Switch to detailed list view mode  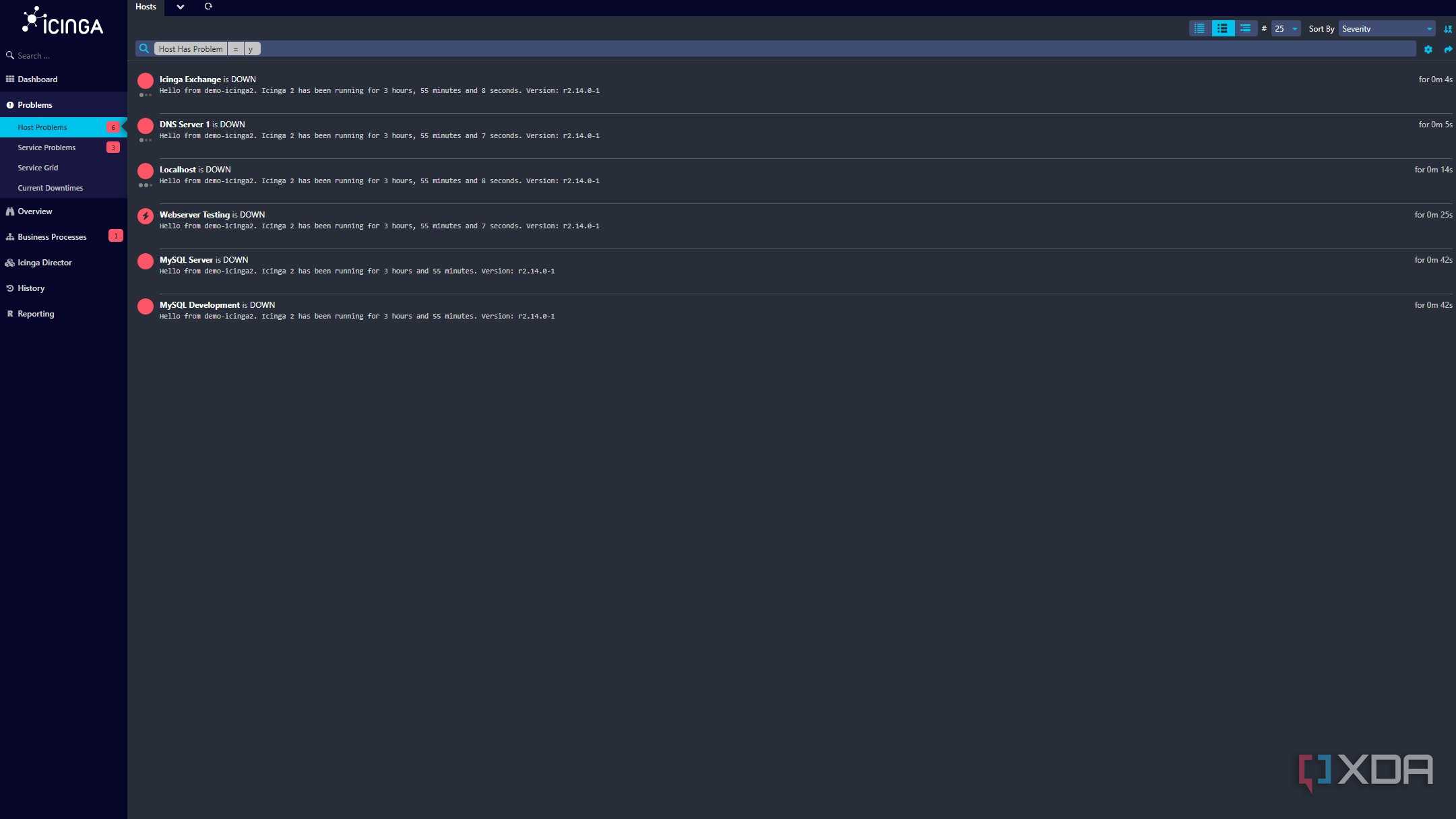tap(1245, 28)
